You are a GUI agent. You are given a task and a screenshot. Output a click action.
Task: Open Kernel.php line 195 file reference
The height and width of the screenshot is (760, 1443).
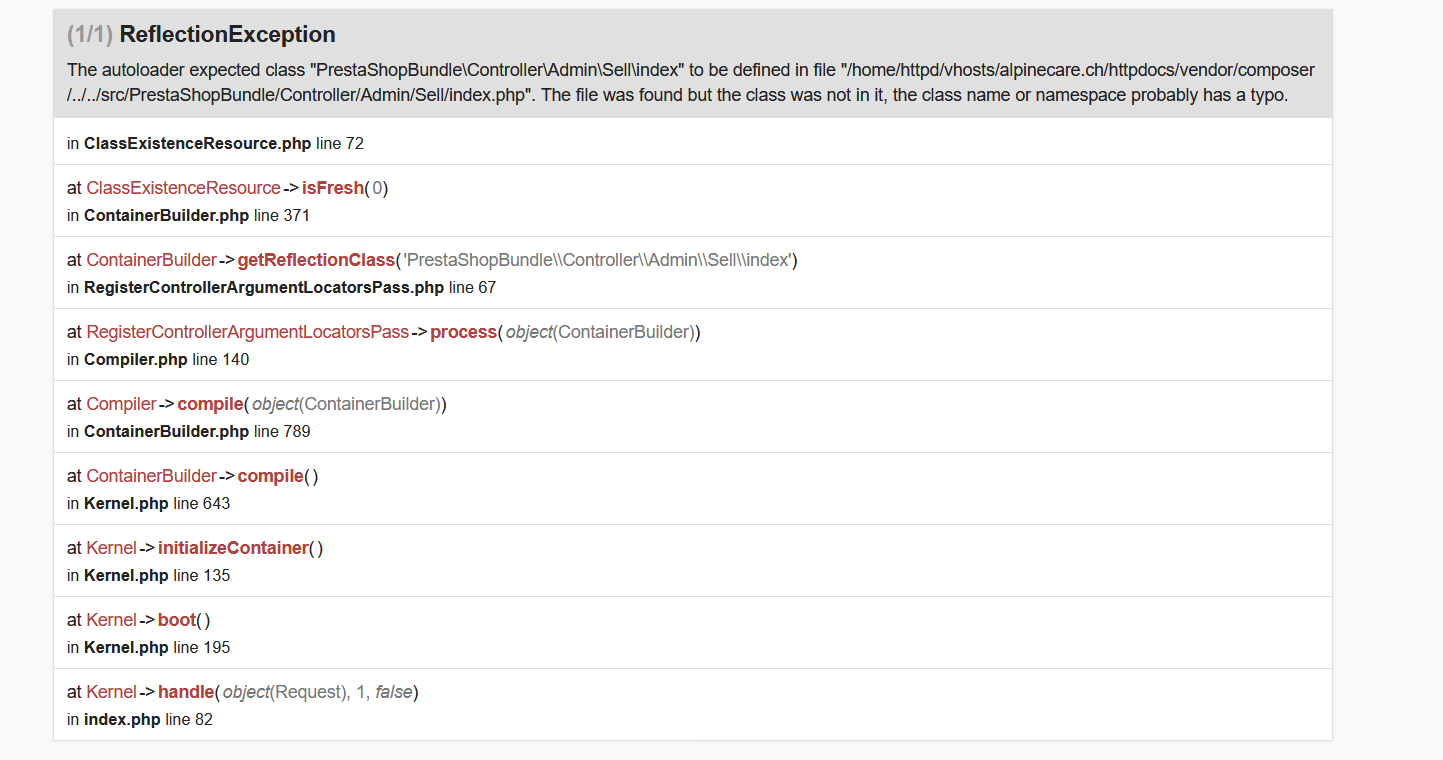126,647
